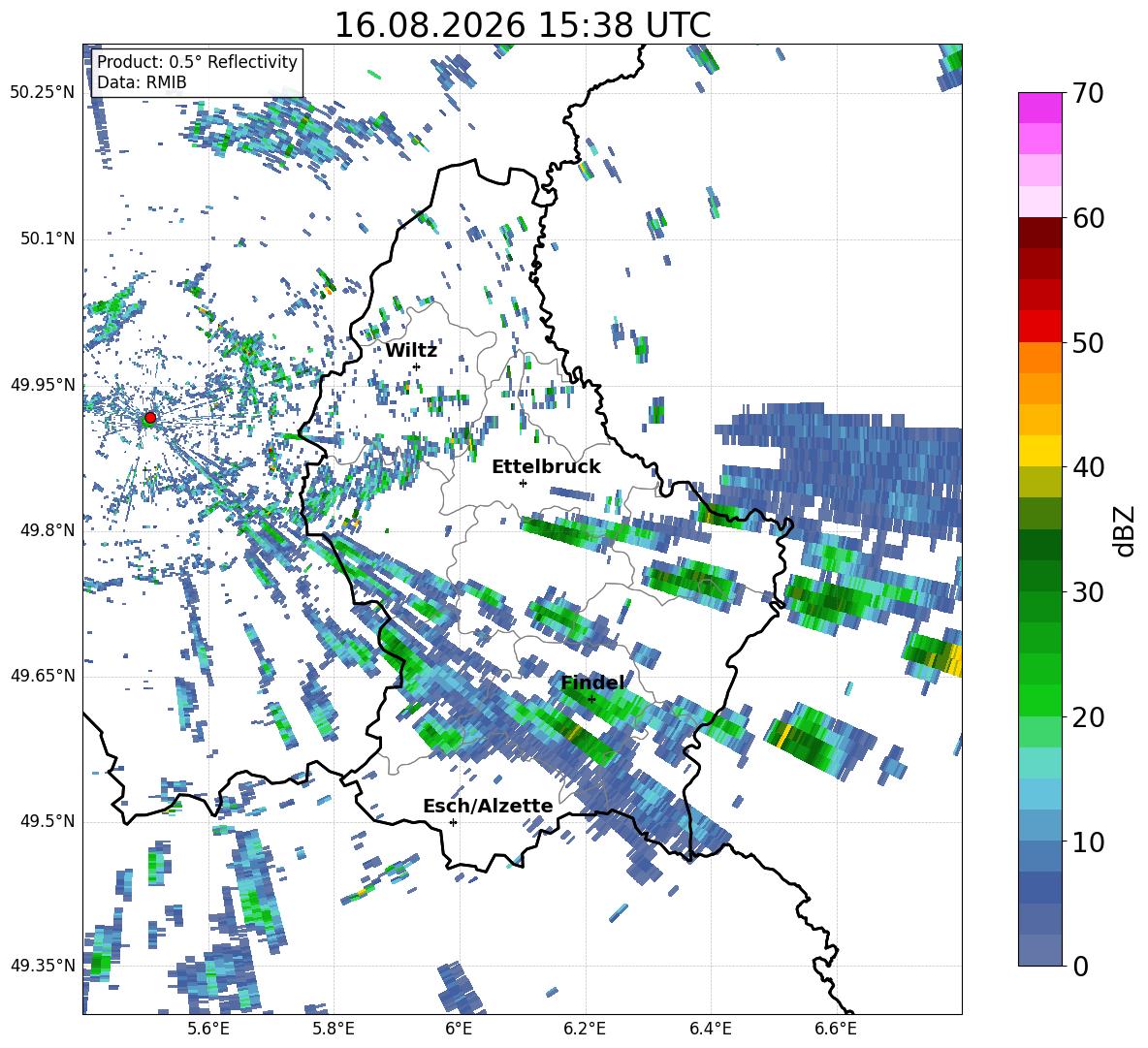The image size is (1148, 1048).
Task: Click the Product 0.5° Reflectivity info box
Action: 197,72
